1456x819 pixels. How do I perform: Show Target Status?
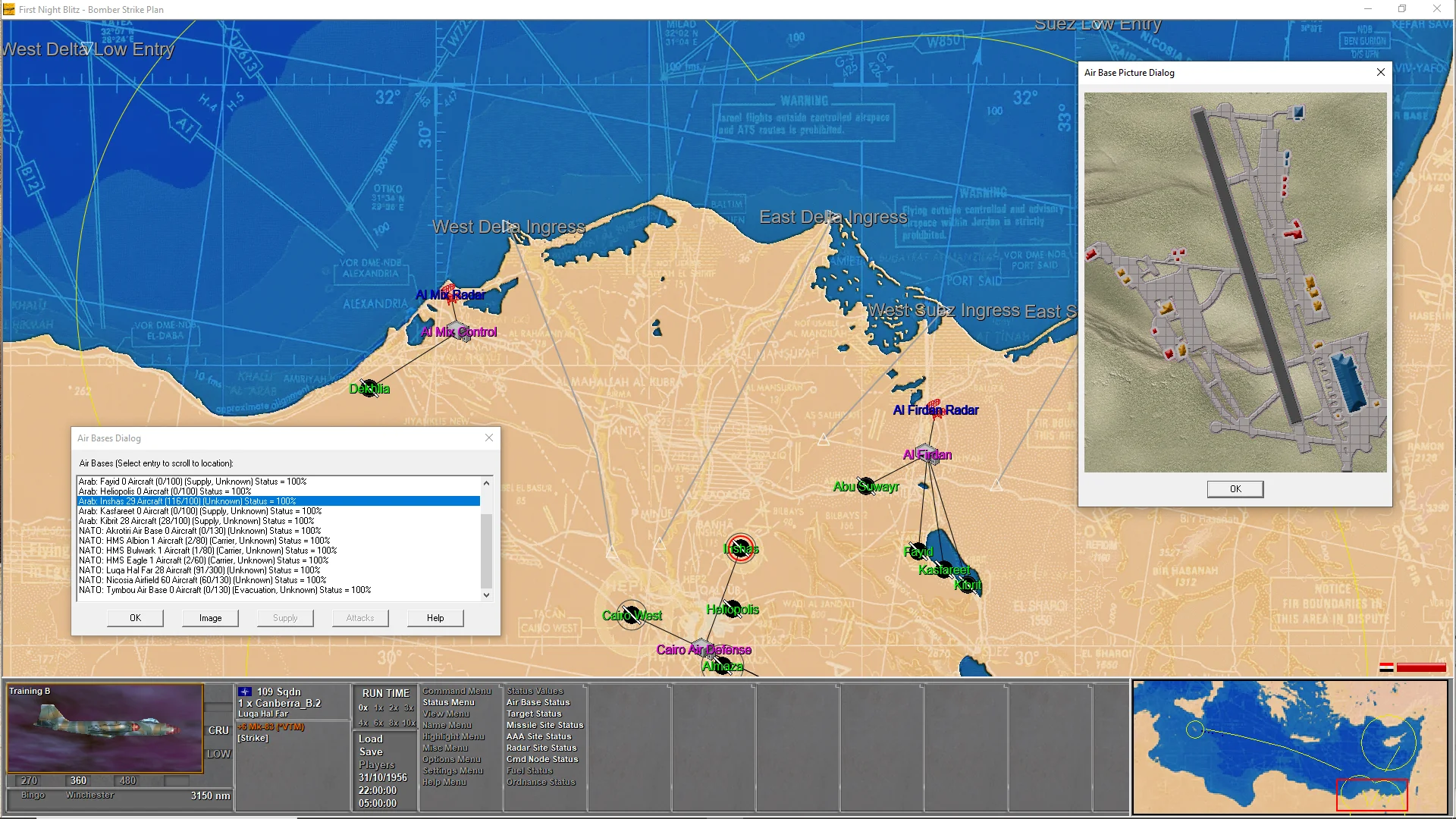tap(534, 714)
